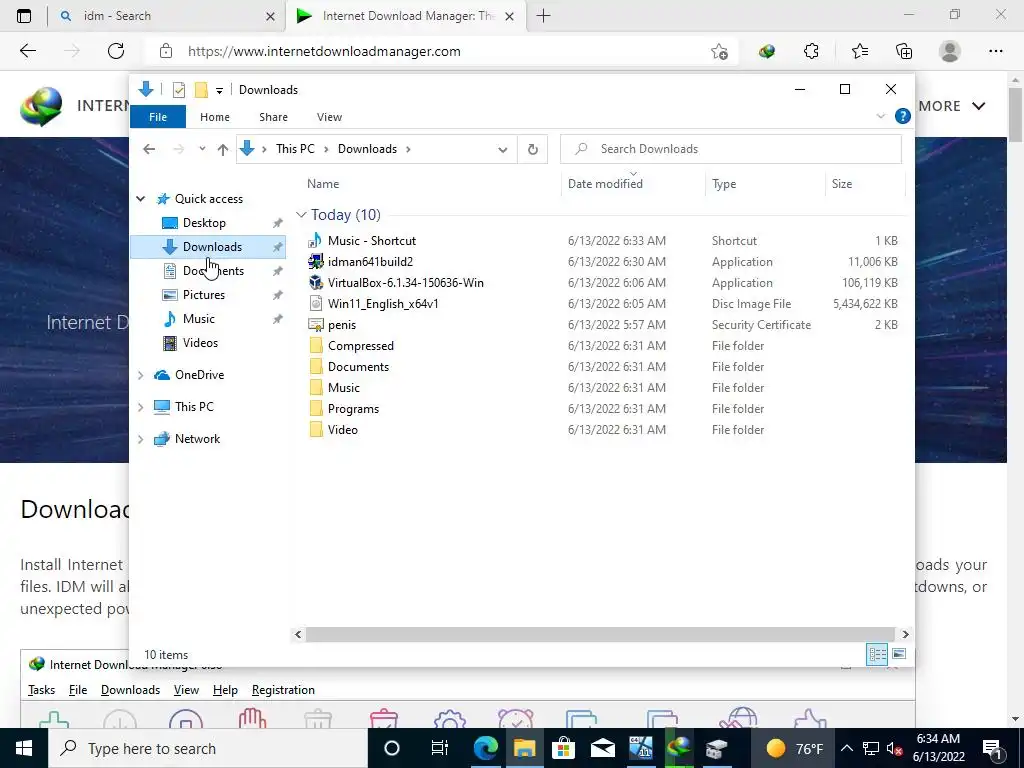Select Videos in Quick access
The height and width of the screenshot is (768, 1024).
200,343
